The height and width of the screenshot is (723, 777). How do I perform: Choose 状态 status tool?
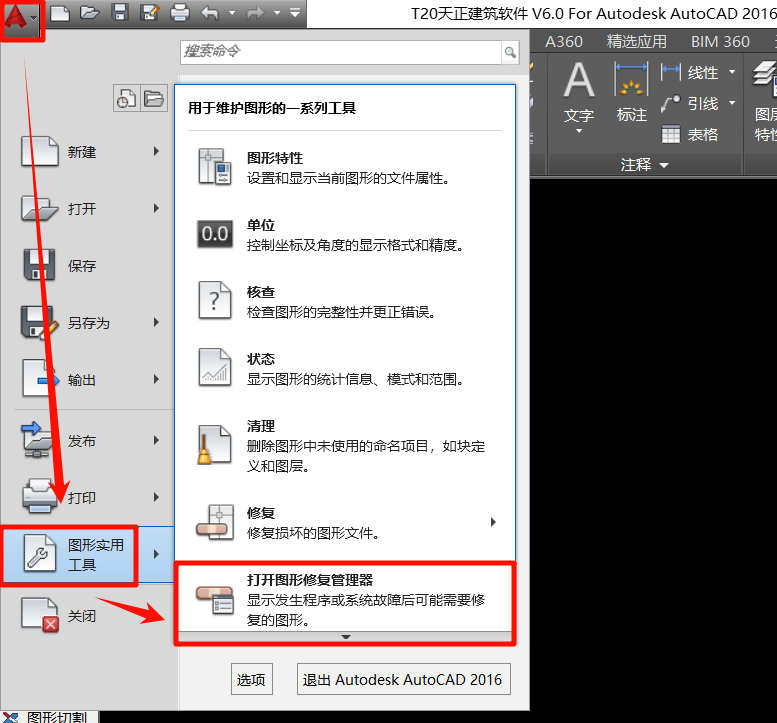click(345, 369)
